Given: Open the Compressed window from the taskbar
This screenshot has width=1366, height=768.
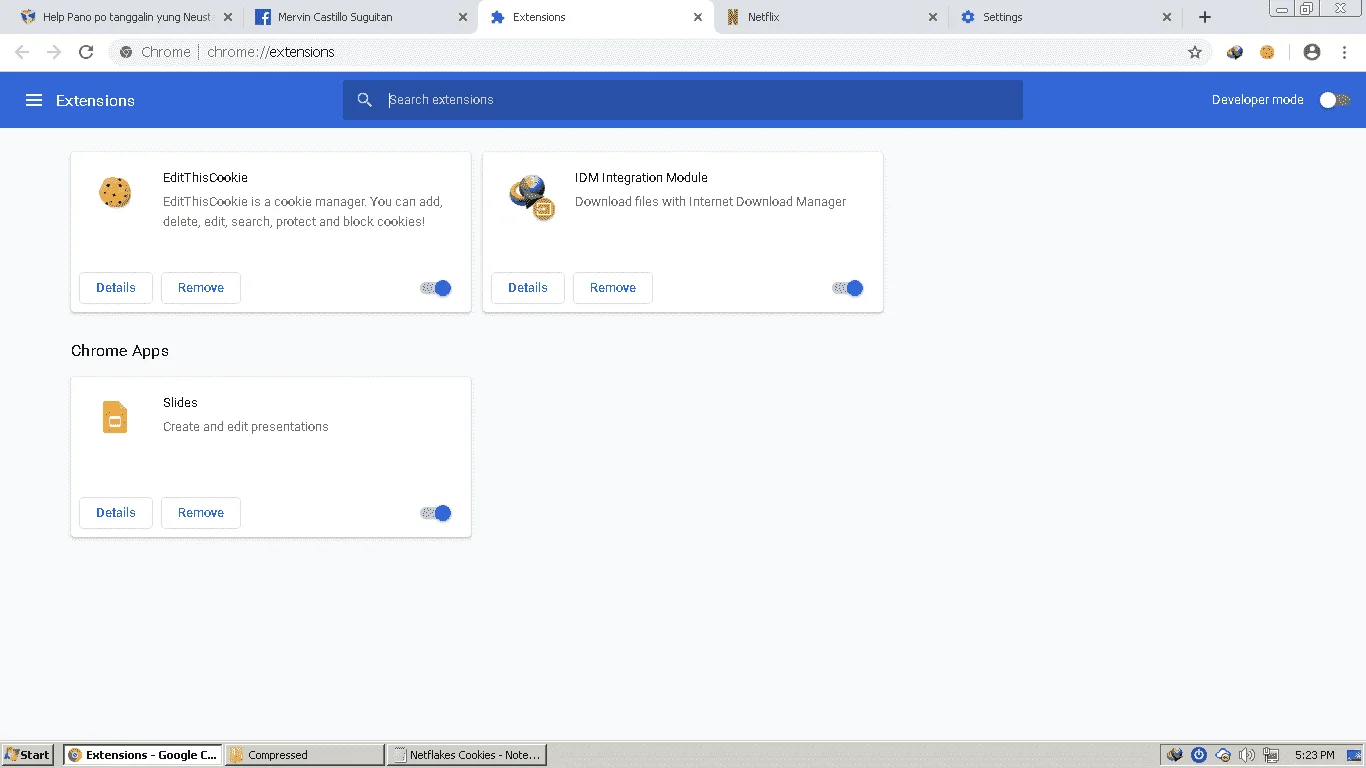Looking at the screenshot, I should 305,755.
